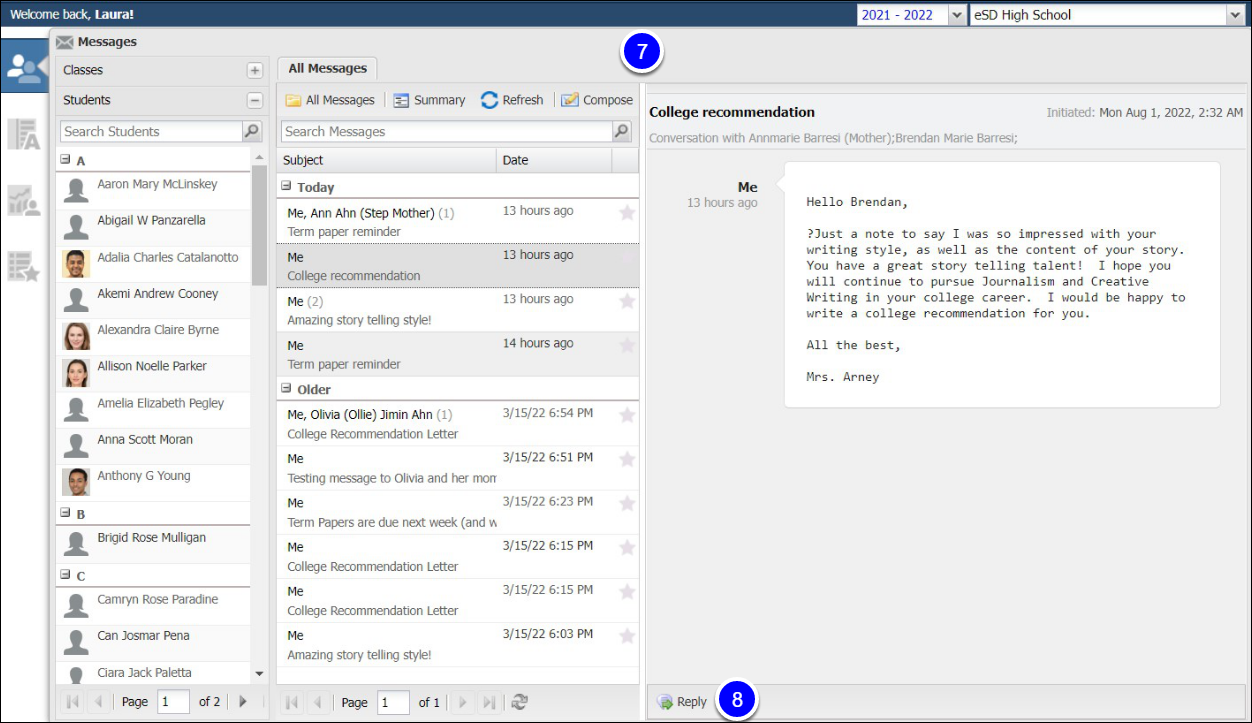Image resolution: width=1252 pixels, height=723 pixels.
Task: Star the Amazing story telling style message from today
Action: click(627, 301)
